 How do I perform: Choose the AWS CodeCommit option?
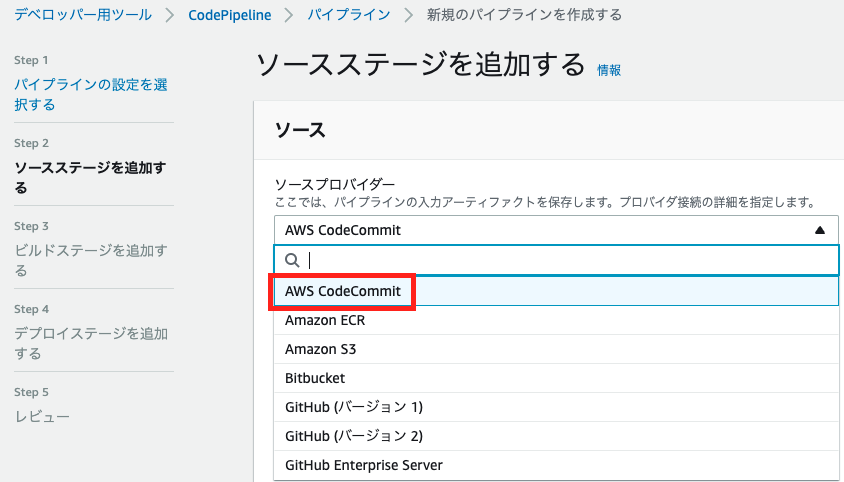click(x=557, y=291)
